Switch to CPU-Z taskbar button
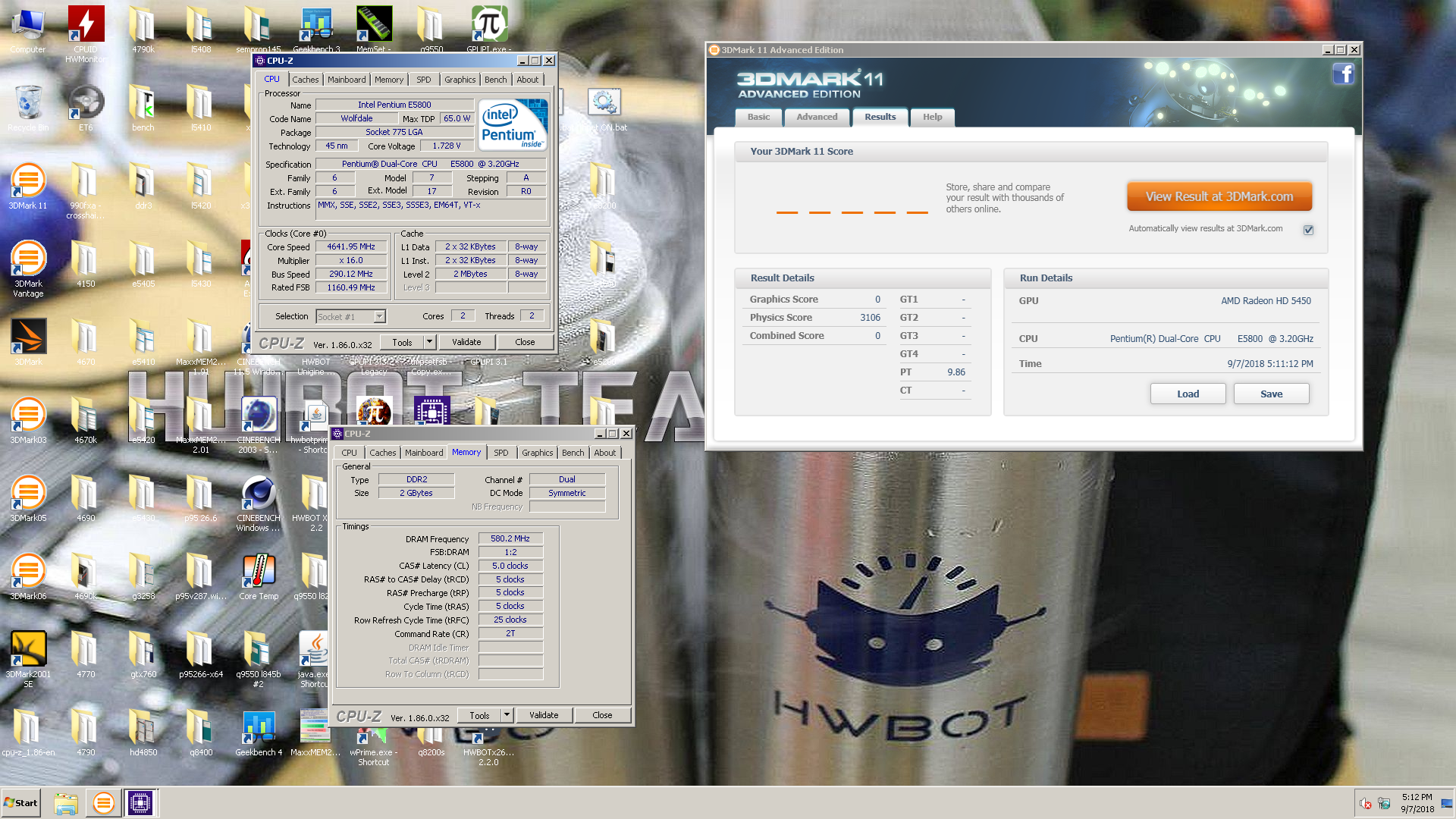Viewport: 1456px width, 819px height. coord(140,803)
